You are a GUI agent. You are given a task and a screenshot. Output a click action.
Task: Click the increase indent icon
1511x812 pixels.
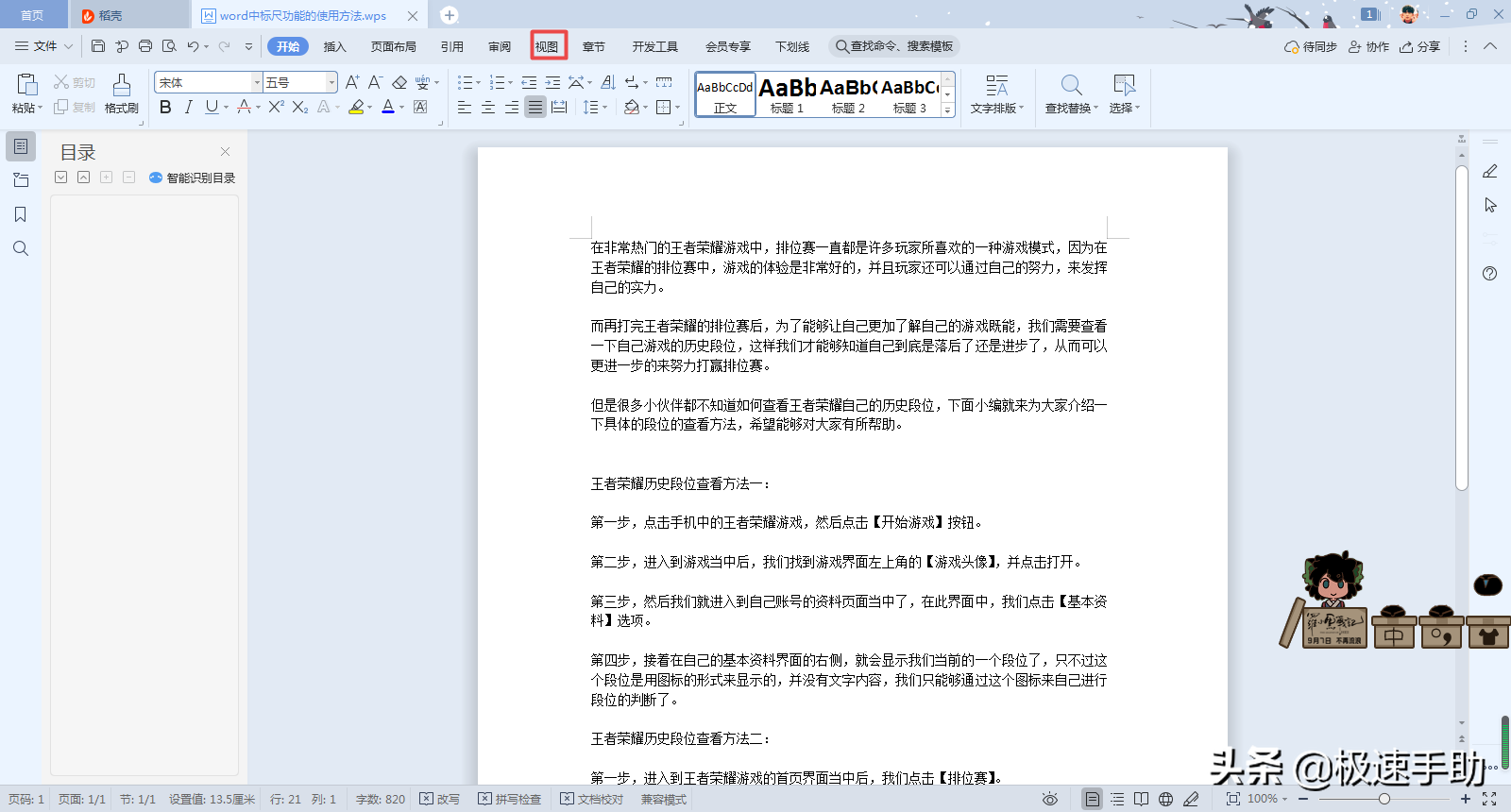pos(552,83)
